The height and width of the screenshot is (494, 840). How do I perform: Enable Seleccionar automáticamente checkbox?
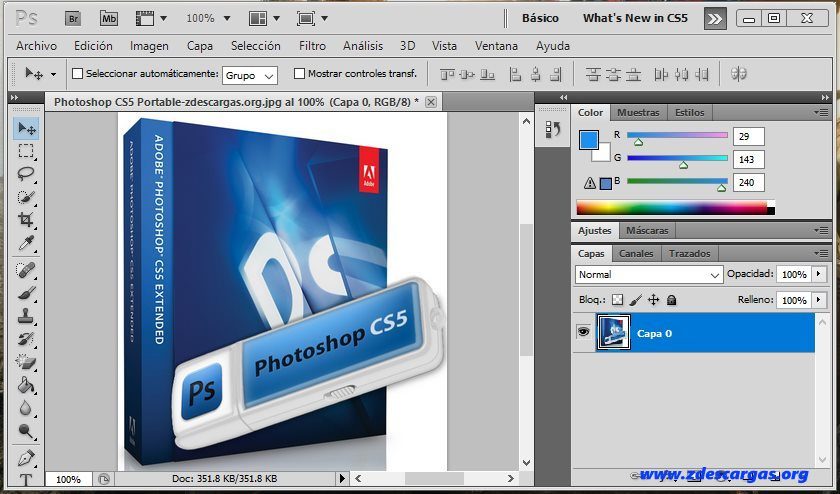click(x=78, y=73)
